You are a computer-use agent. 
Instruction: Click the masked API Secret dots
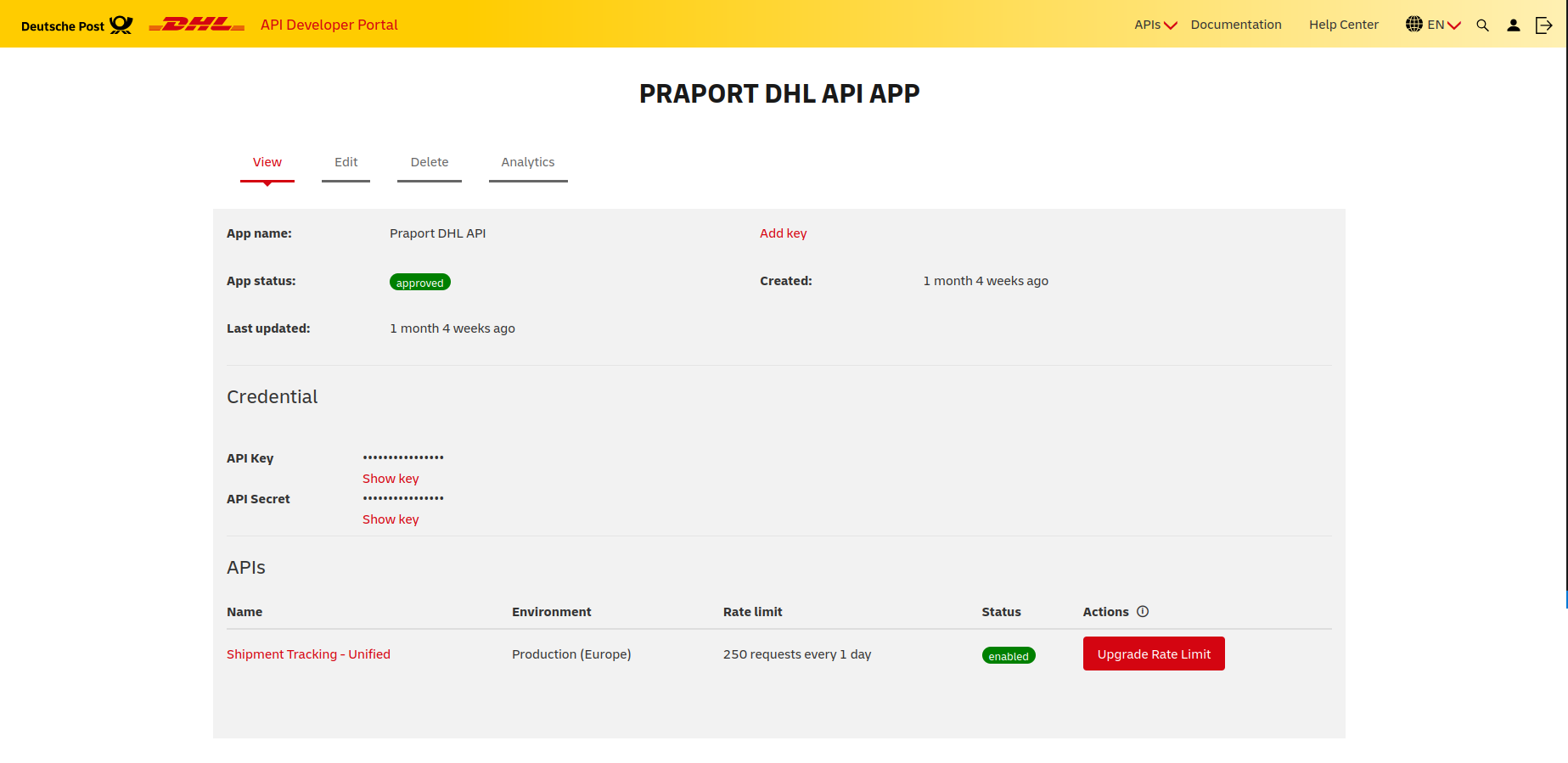point(403,498)
